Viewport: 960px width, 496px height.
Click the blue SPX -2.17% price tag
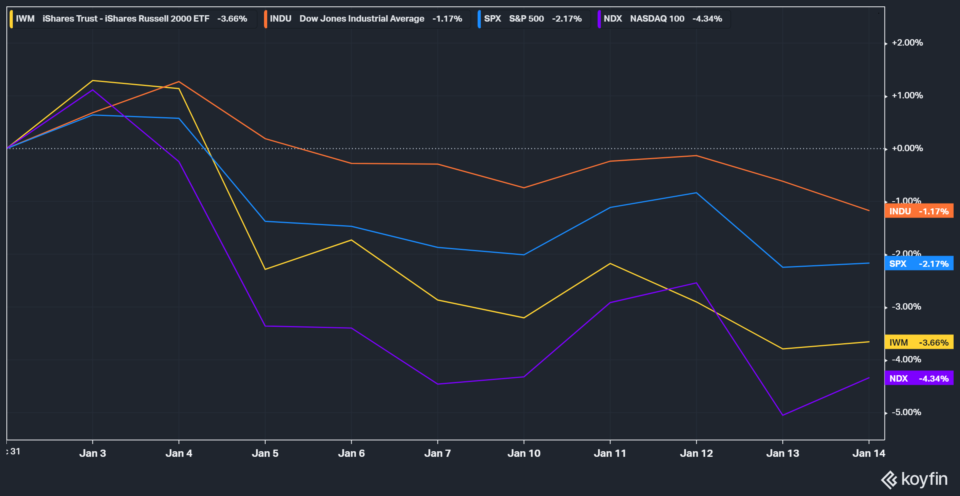pos(919,264)
